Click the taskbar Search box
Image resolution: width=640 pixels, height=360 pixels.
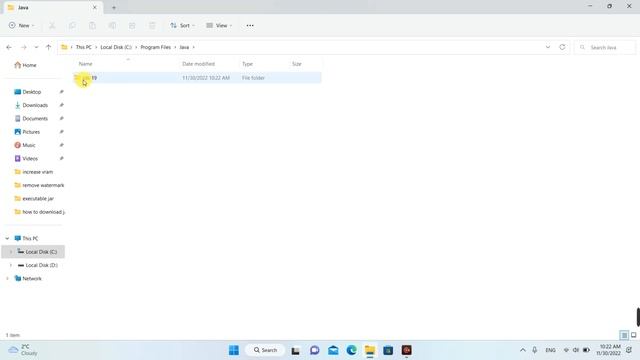[265, 350]
